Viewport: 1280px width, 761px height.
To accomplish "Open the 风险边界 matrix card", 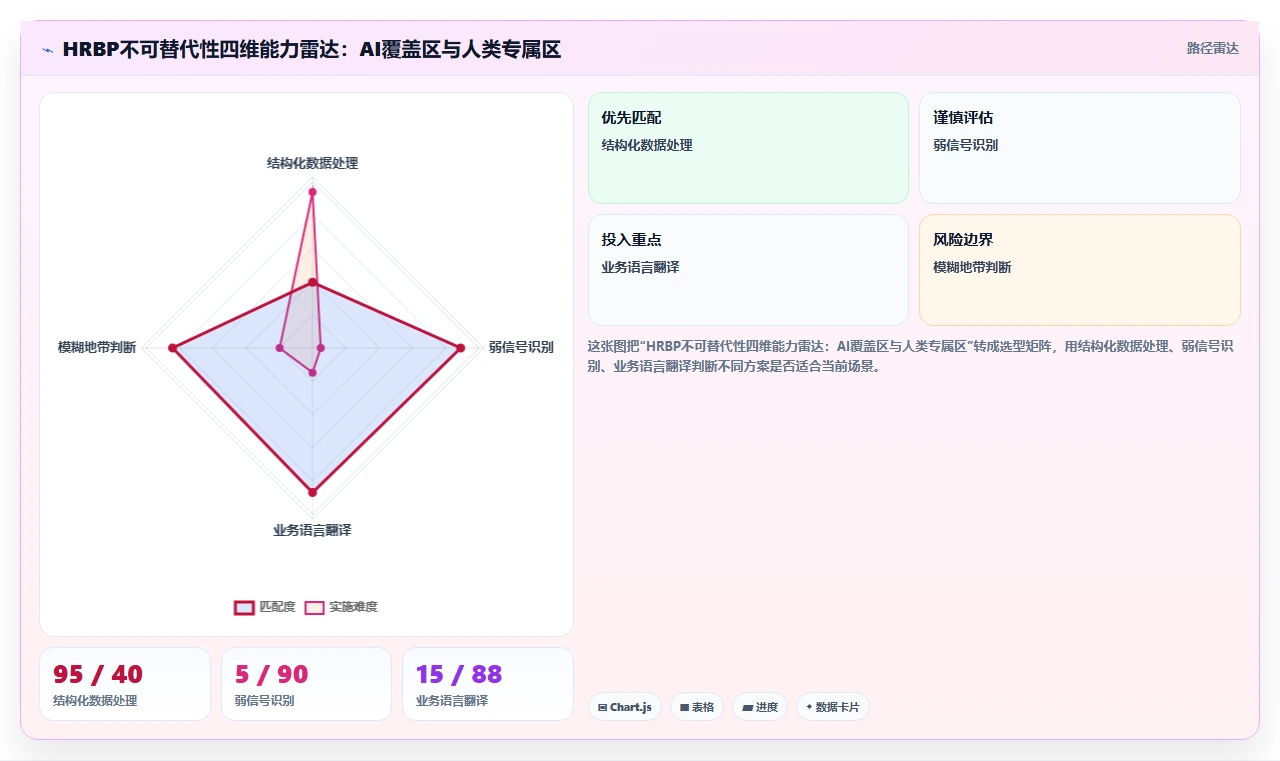I will pos(1080,270).
